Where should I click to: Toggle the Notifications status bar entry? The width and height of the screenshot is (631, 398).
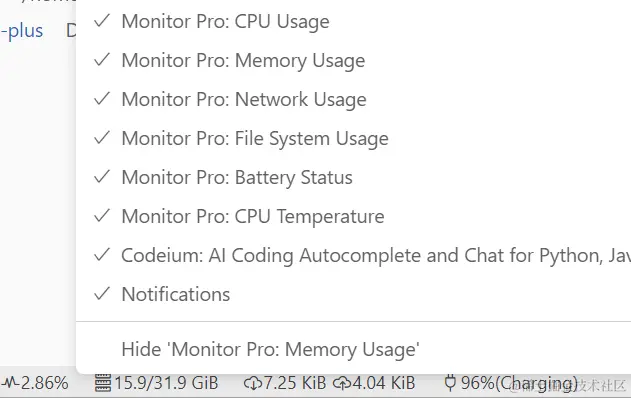tap(353, 295)
